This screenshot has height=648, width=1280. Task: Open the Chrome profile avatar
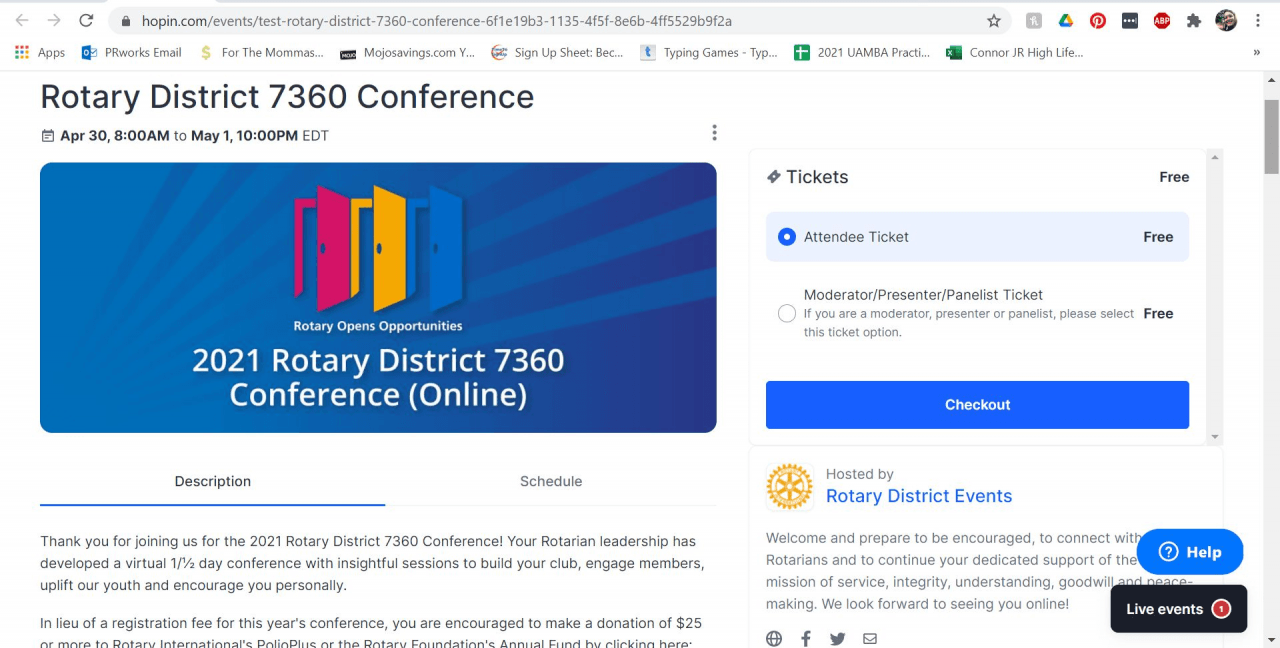(x=1226, y=21)
